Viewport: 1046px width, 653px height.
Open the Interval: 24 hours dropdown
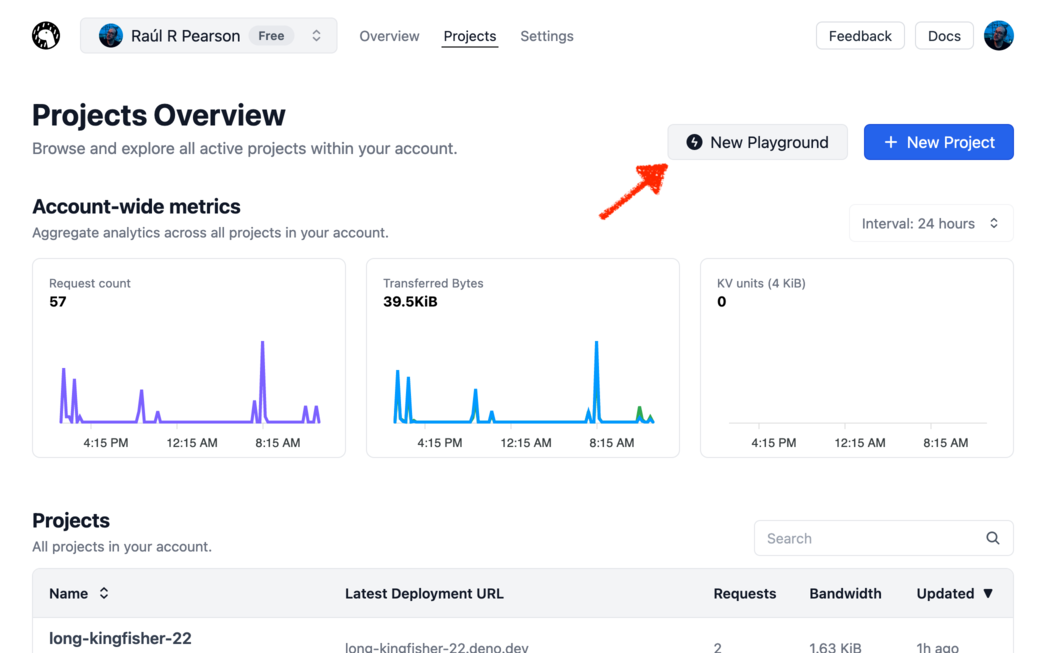(x=930, y=223)
